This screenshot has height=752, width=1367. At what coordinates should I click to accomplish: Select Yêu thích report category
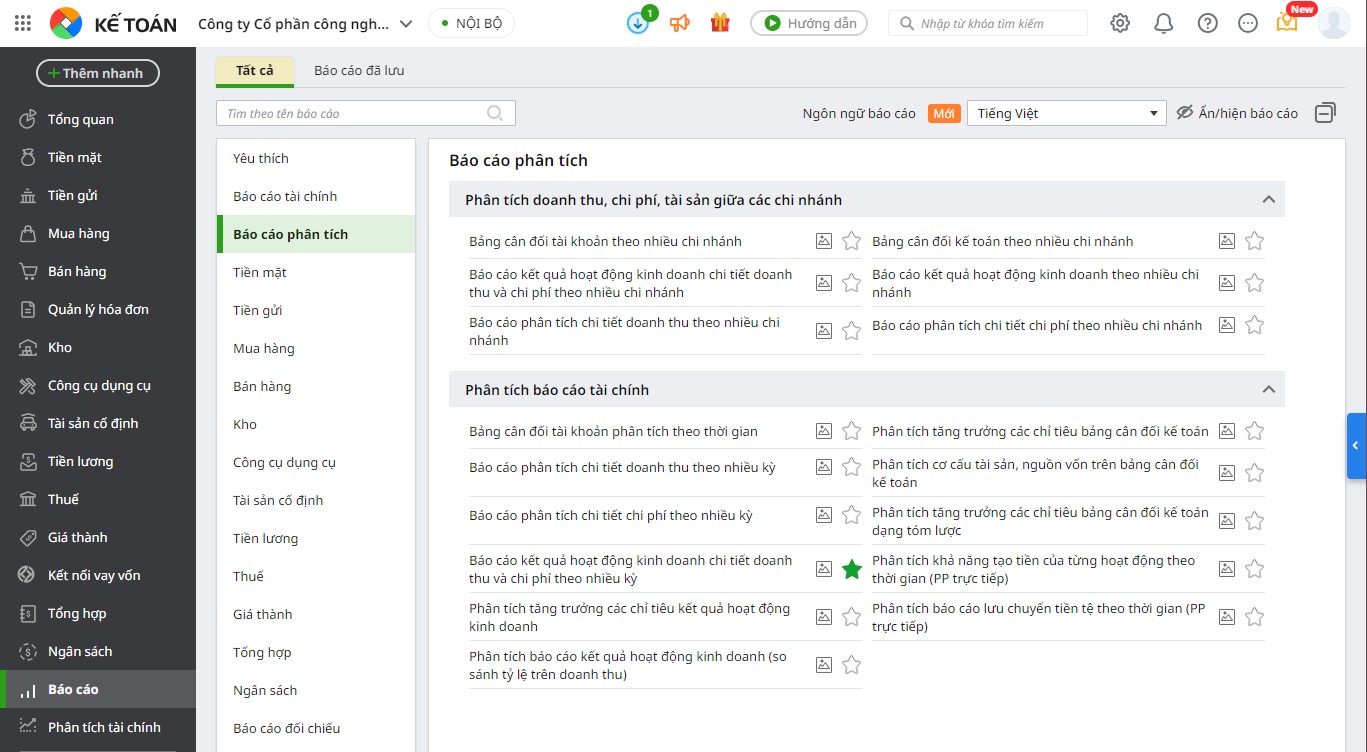316,158
